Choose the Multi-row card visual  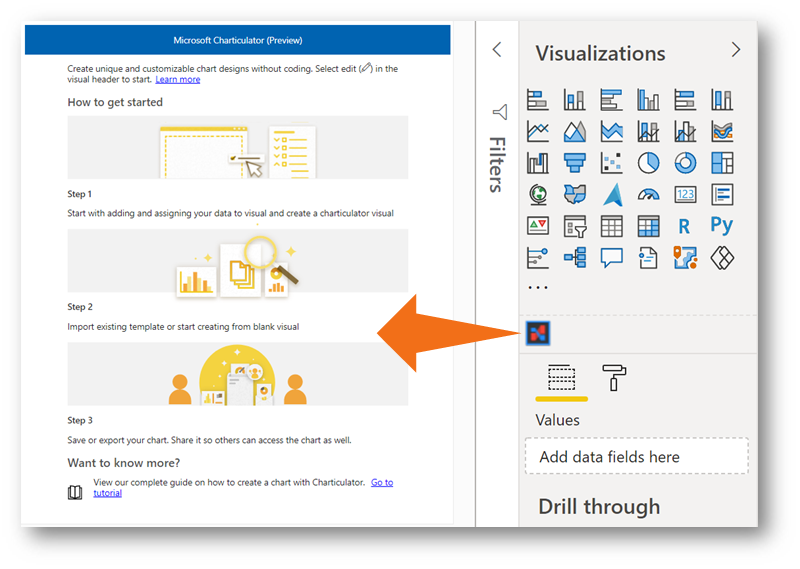(x=722, y=194)
